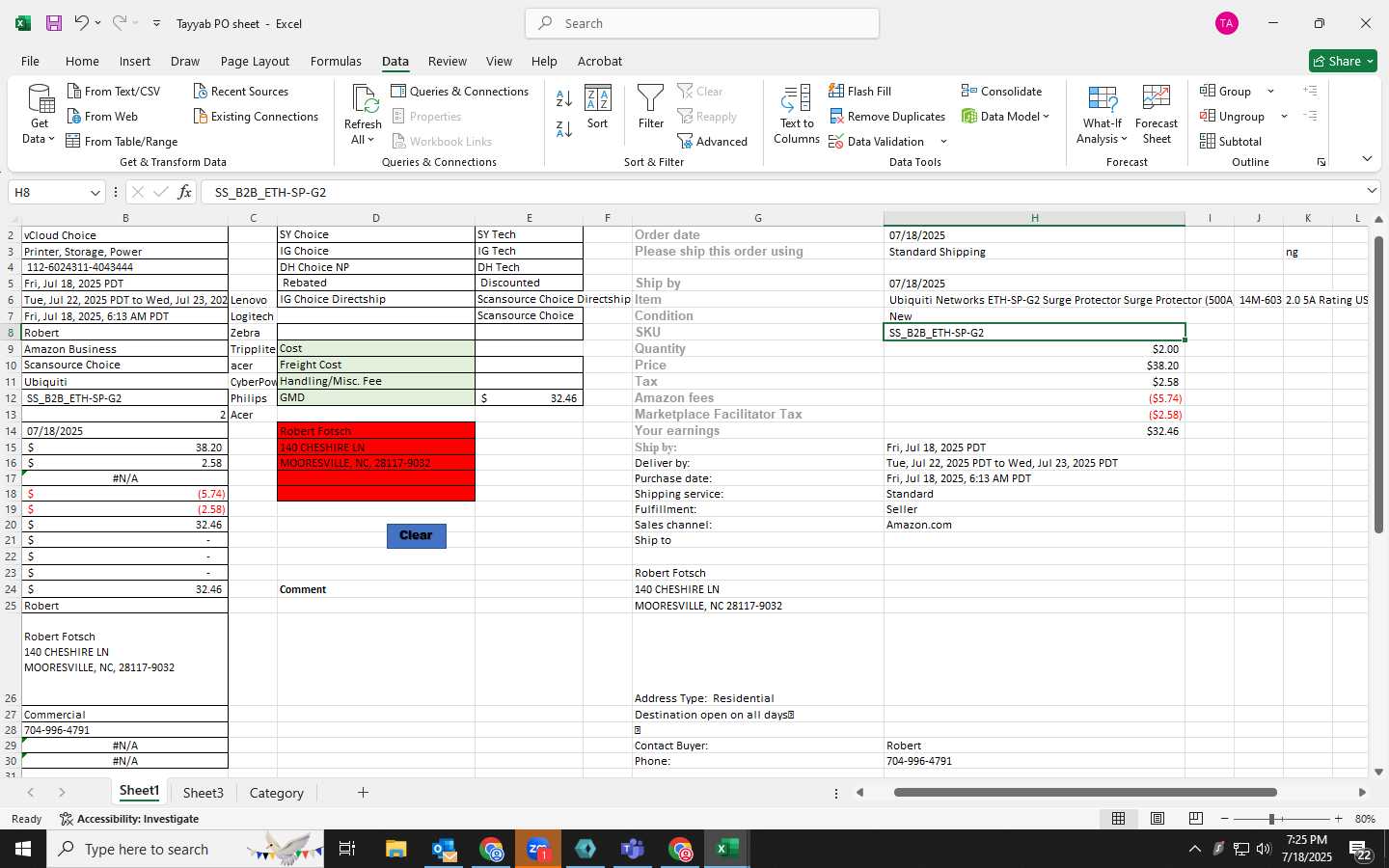Open Outlook from taskbar

444,849
